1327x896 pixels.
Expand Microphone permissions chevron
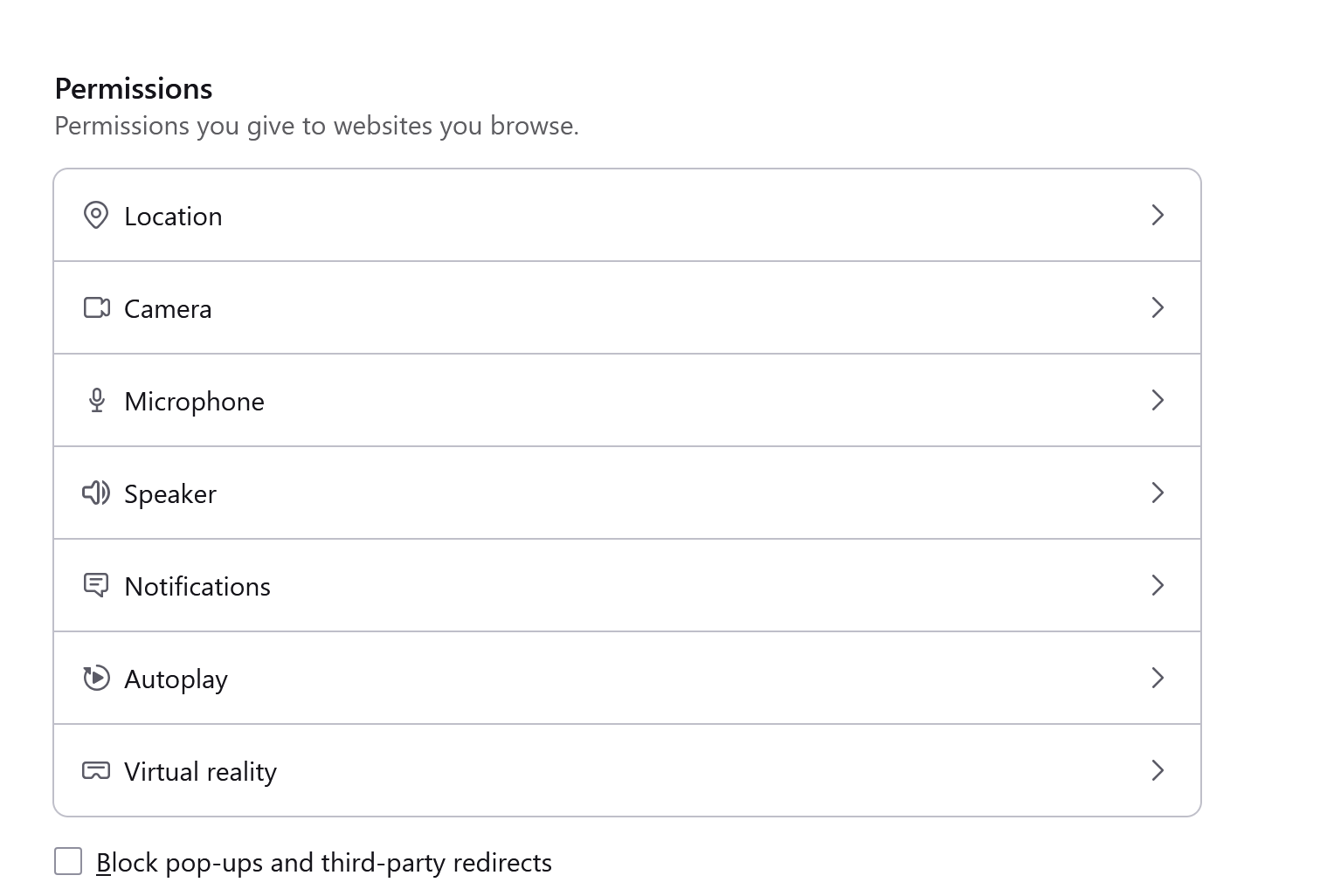pos(1158,400)
